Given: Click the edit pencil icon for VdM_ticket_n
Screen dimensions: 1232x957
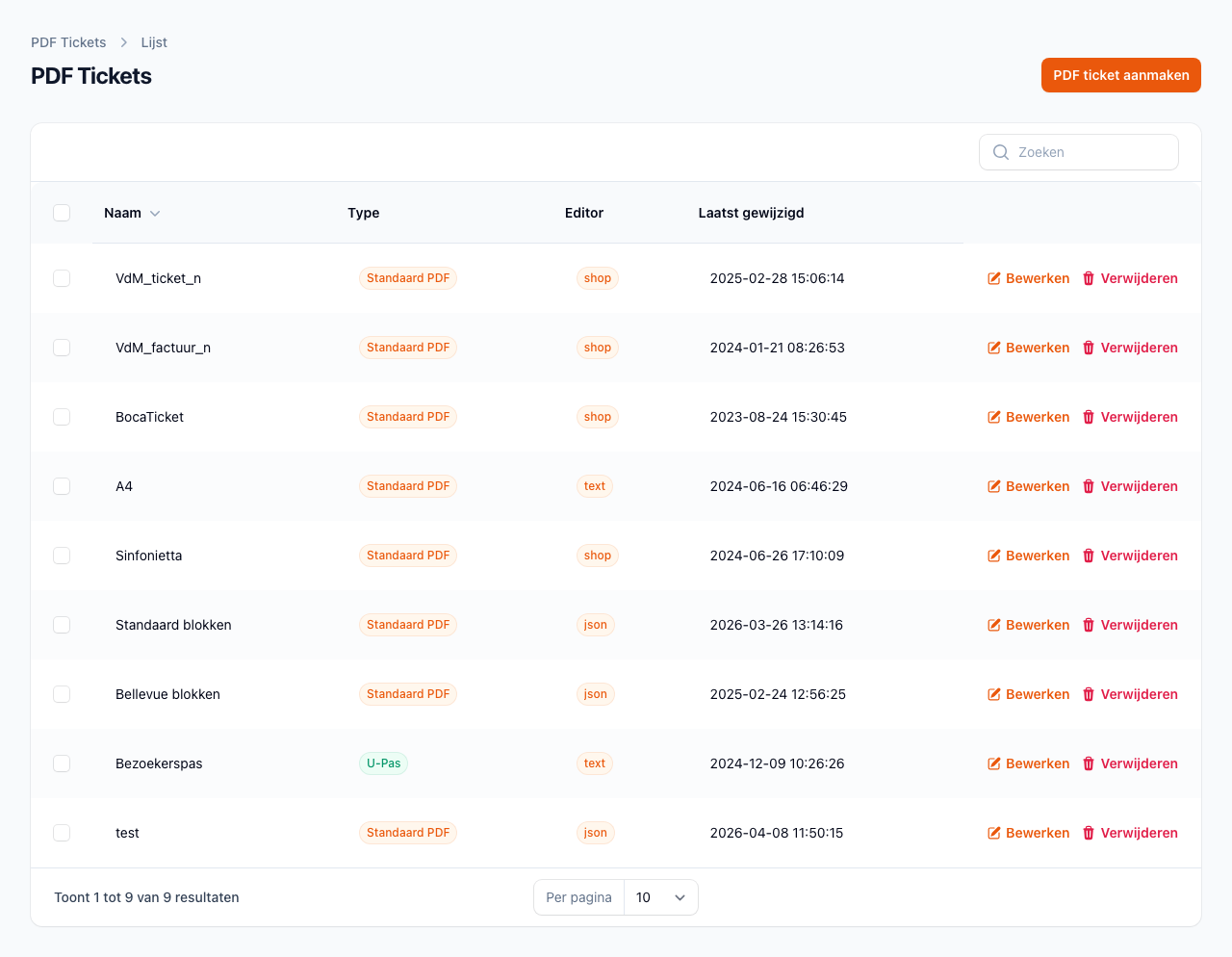Looking at the screenshot, I should [x=994, y=278].
